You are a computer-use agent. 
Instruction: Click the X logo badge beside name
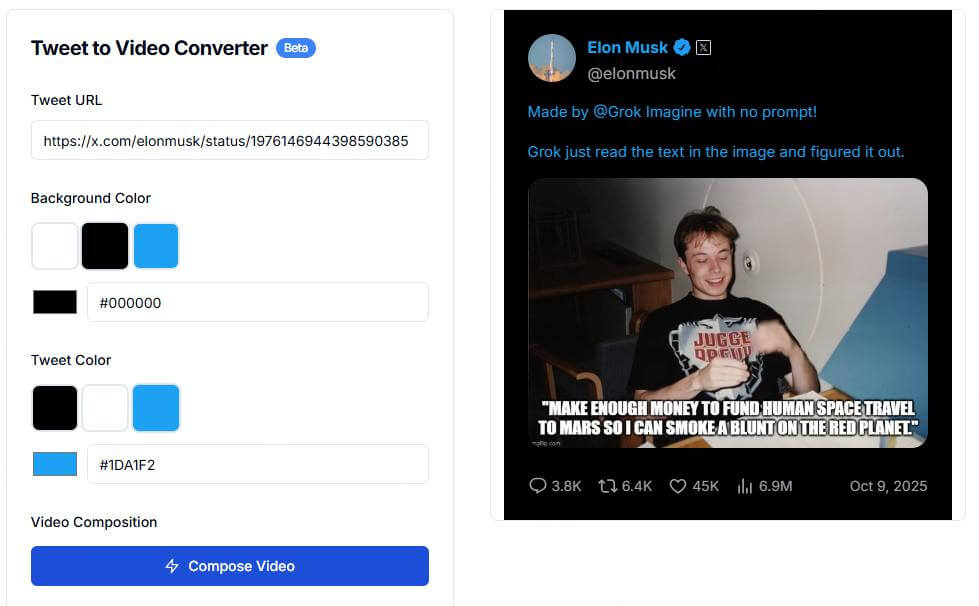(703, 47)
